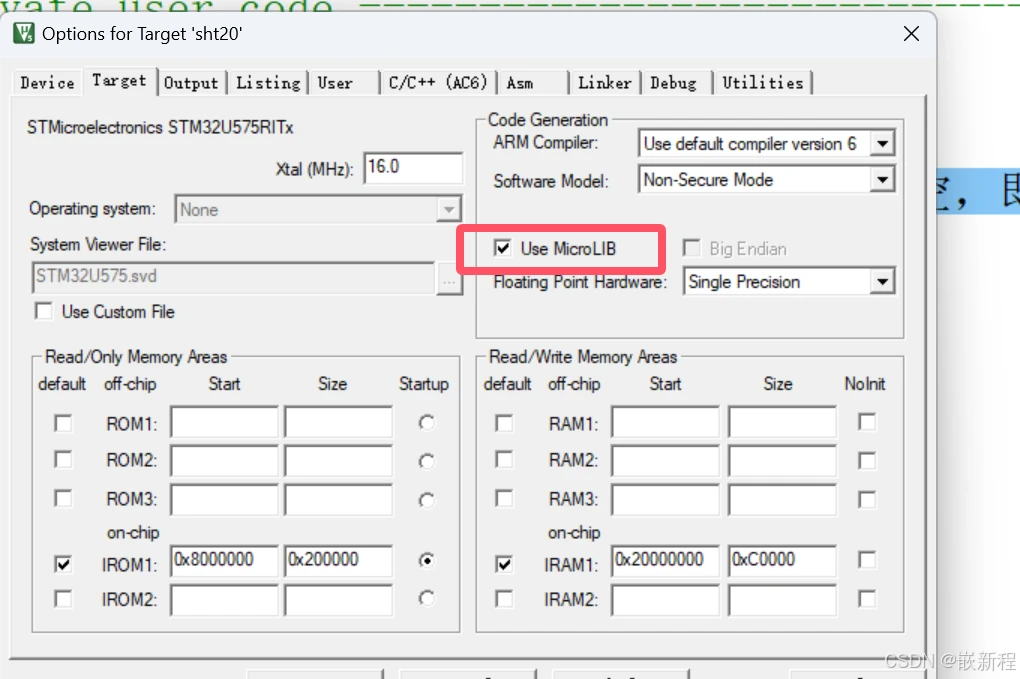Click the ROM1 Size field
This screenshot has width=1020, height=679.
pos(338,422)
